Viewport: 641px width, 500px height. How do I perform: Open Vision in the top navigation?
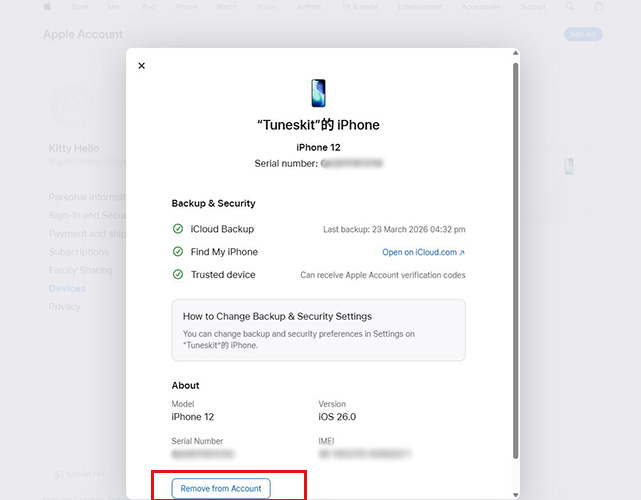tap(267, 7)
